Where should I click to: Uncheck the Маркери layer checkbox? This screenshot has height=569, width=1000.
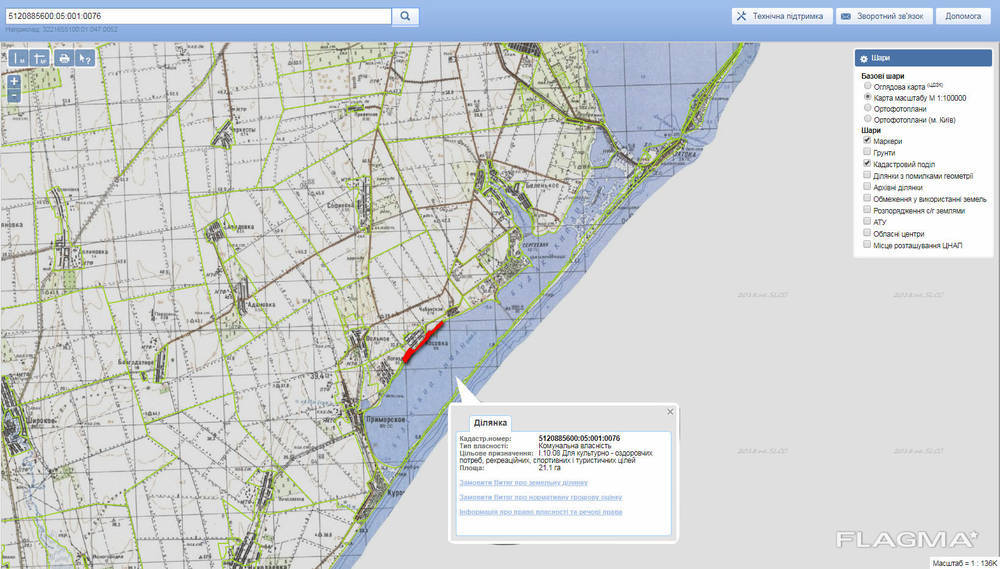coord(867,141)
